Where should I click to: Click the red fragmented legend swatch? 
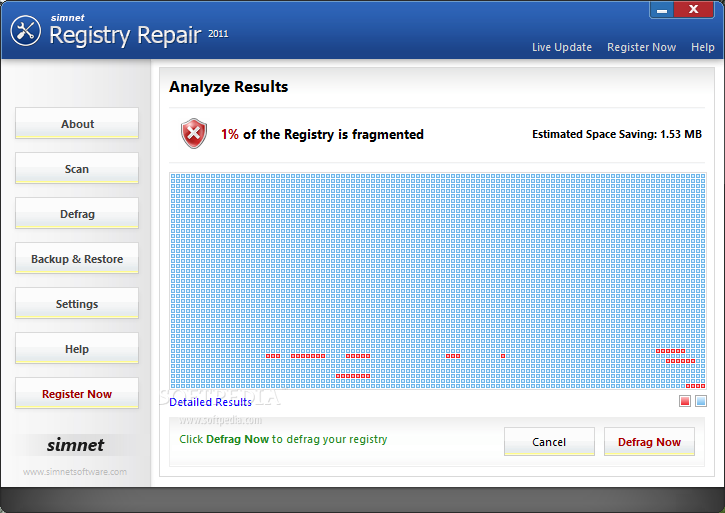pyautogui.click(x=685, y=401)
